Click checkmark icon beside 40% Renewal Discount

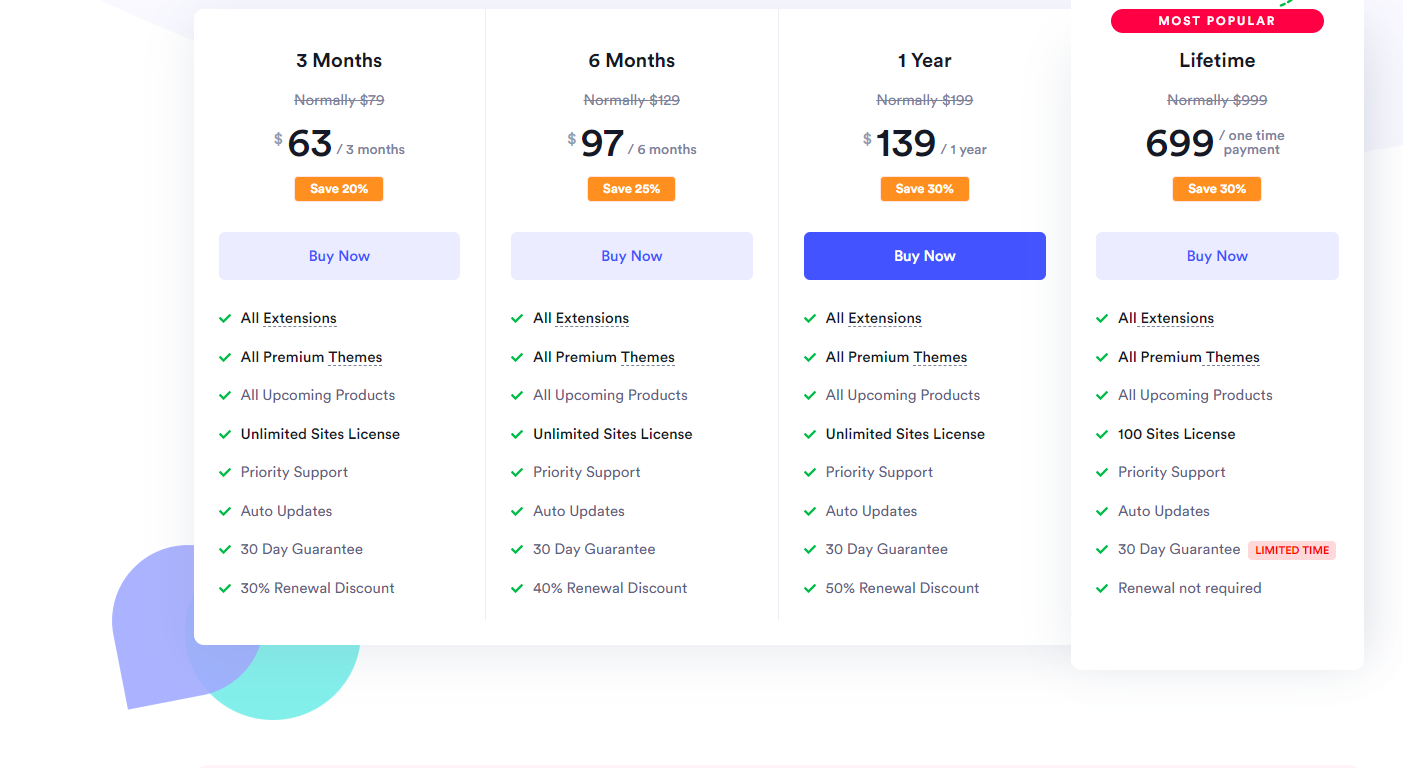(x=517, y=588)
